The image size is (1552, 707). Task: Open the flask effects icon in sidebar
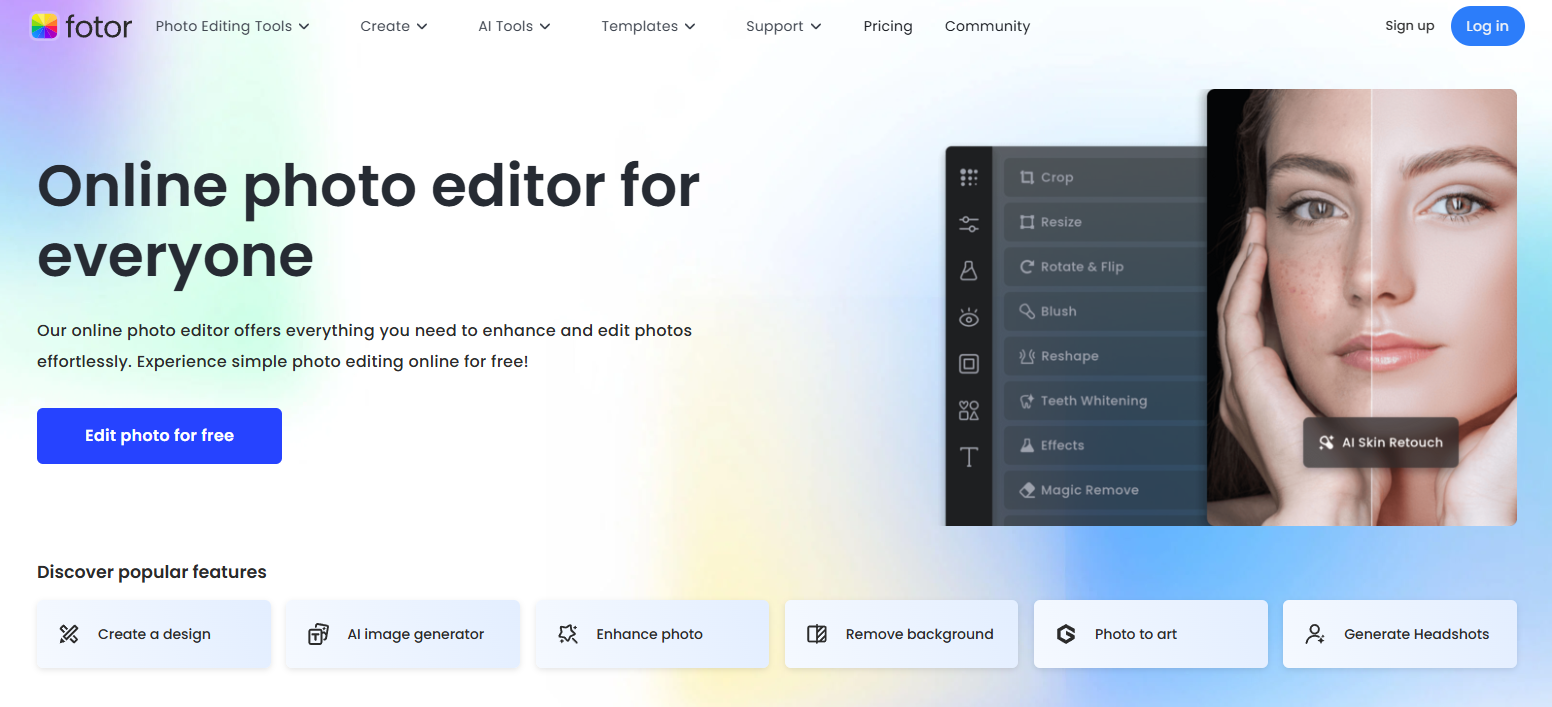pyautogui.click(x=968, y=271)
